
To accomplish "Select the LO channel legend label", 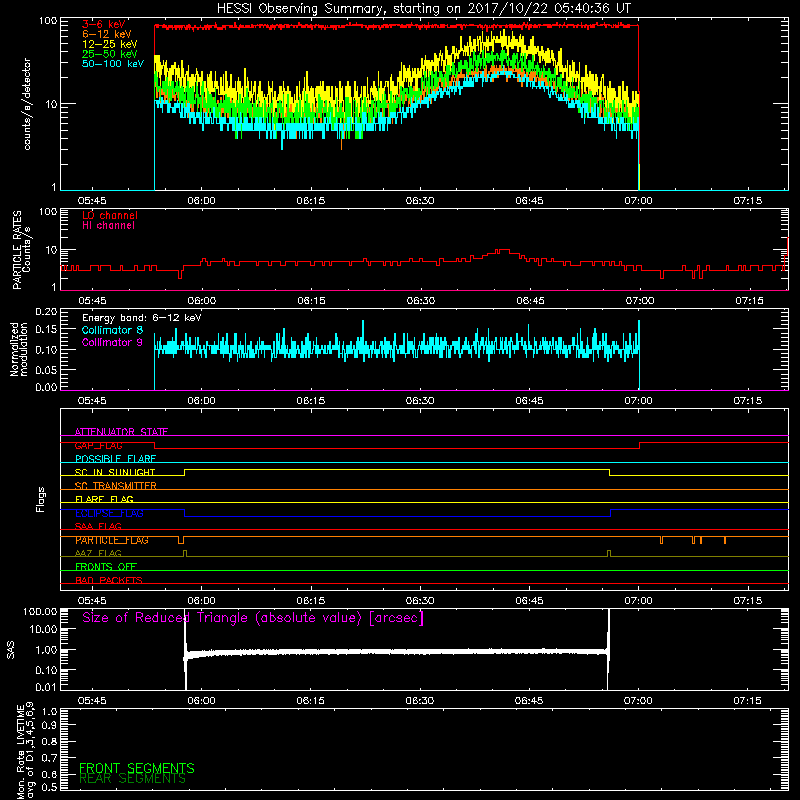I will pos(110,216).
